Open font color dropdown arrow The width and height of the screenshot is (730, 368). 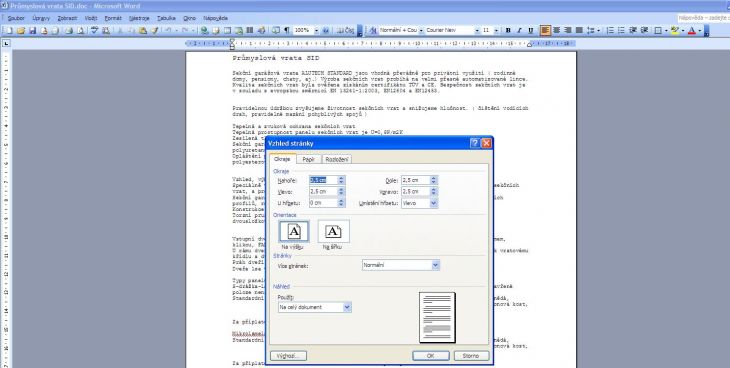click(x=700, y=31)
